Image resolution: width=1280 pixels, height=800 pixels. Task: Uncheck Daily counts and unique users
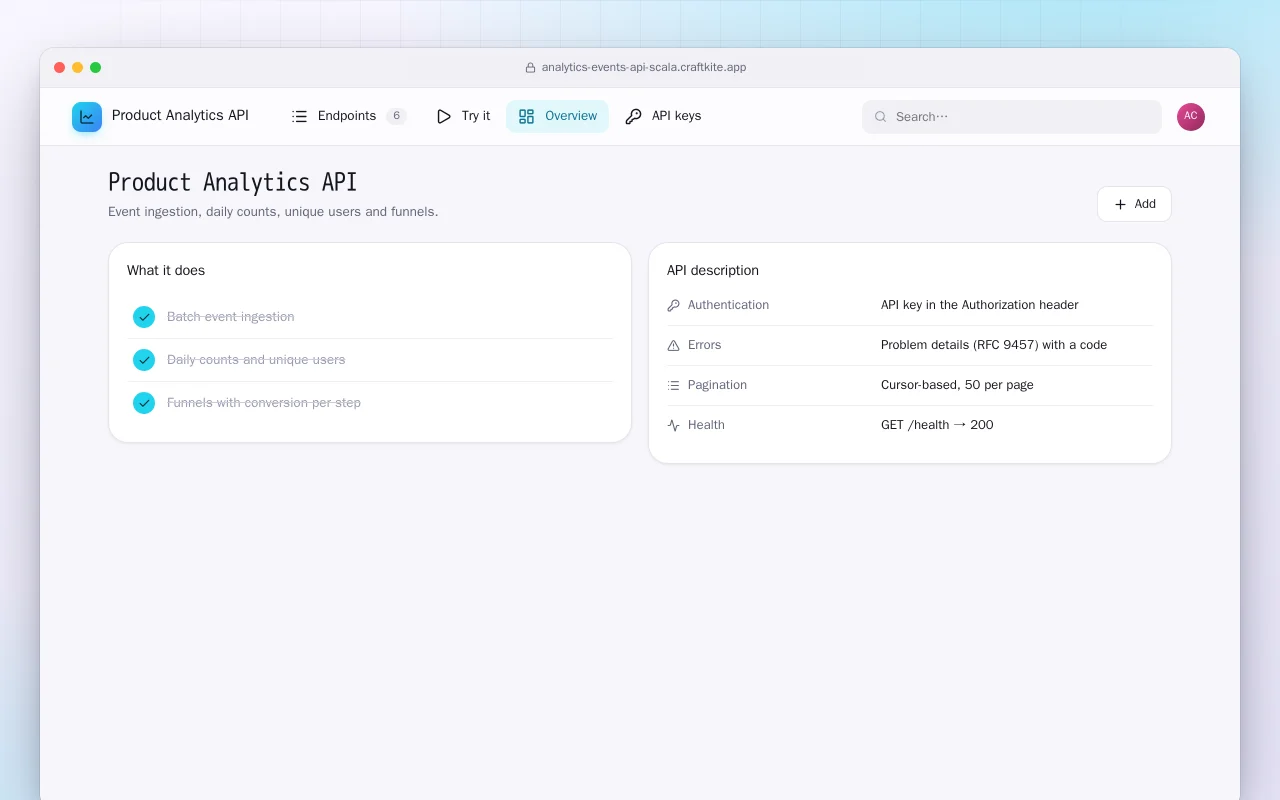[144, 360]
